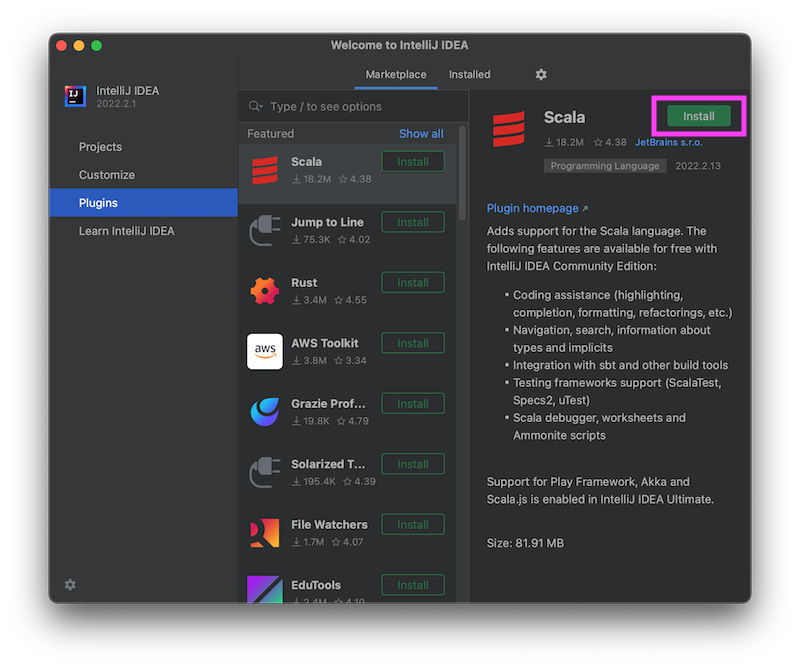Click the version 2022.2.13 text
Viewport: 800px width, 668px height.
pyautogui.click(x=698, y=166)
